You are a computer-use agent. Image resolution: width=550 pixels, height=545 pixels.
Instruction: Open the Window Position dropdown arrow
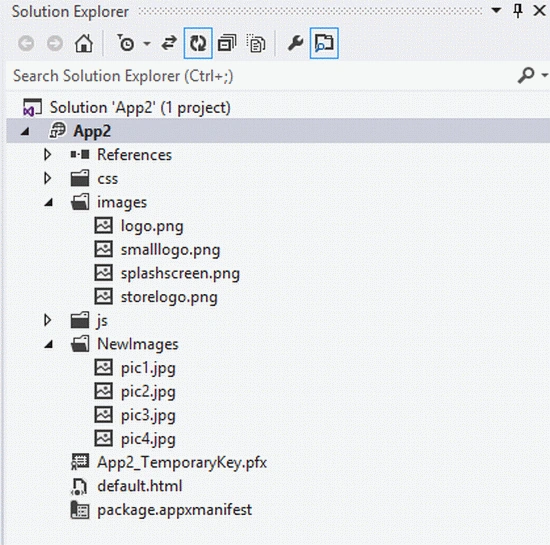pyautogui.click(x=496, y=10)
